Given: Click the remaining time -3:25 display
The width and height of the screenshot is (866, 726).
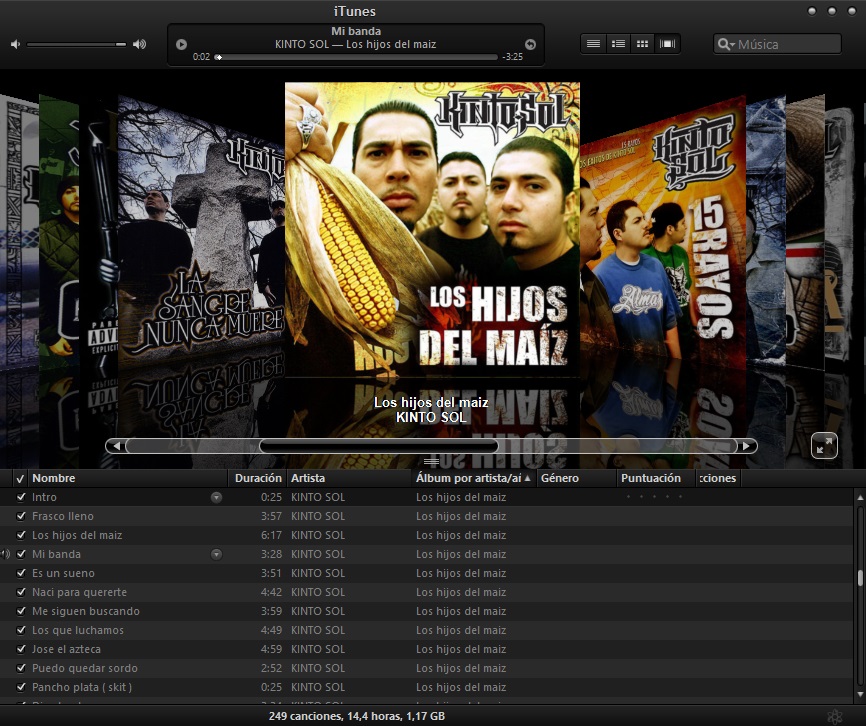Looking at the screenshot, I should (512, 56).
